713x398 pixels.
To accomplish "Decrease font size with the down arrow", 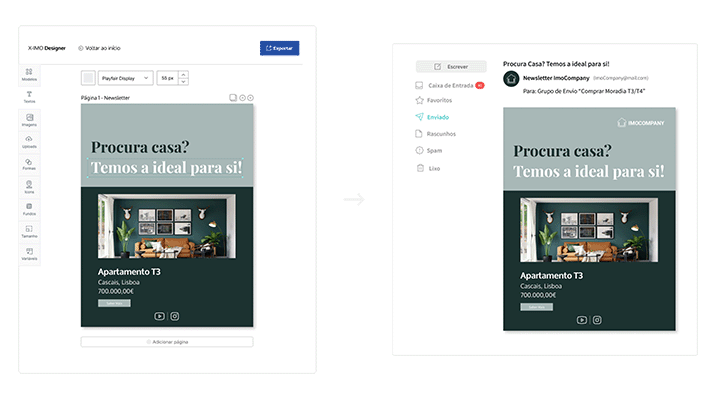I will click(x=183, y=82).
